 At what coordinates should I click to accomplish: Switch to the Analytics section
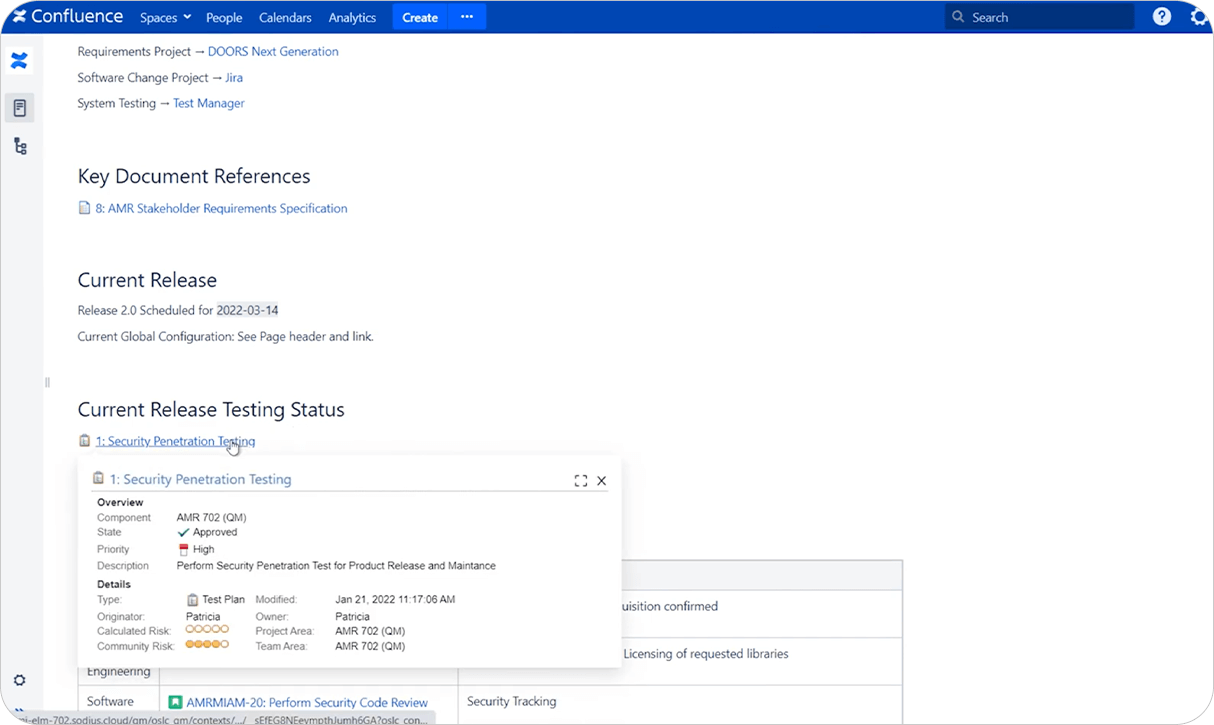tap(352, 17)
